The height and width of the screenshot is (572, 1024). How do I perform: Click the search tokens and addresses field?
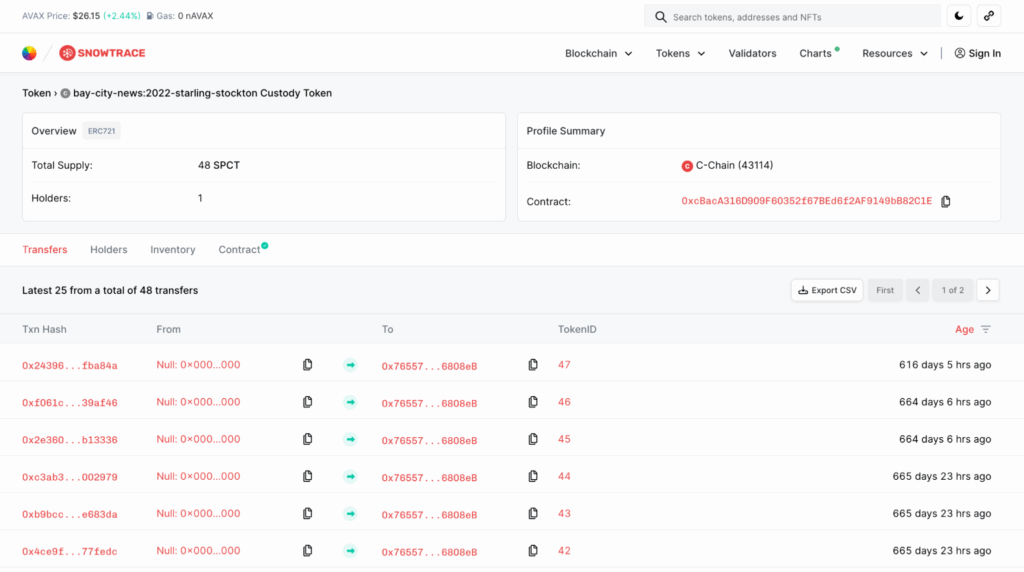[792, 17]
